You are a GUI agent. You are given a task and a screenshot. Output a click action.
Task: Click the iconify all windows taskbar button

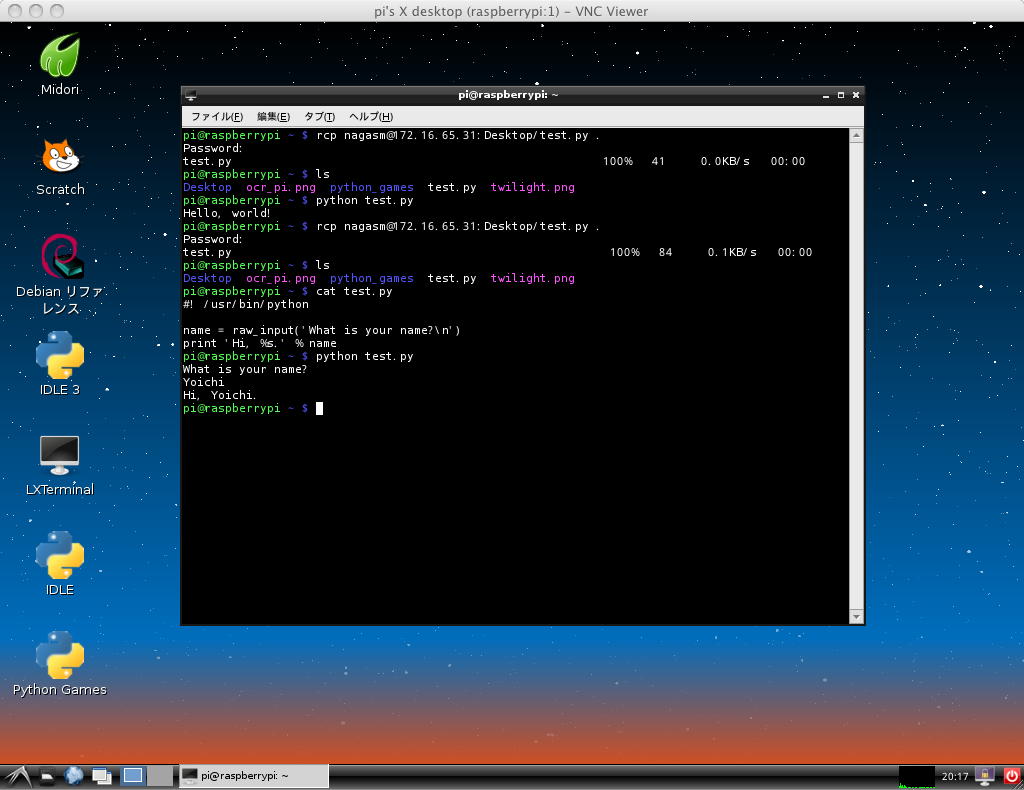tap(102, 775)
